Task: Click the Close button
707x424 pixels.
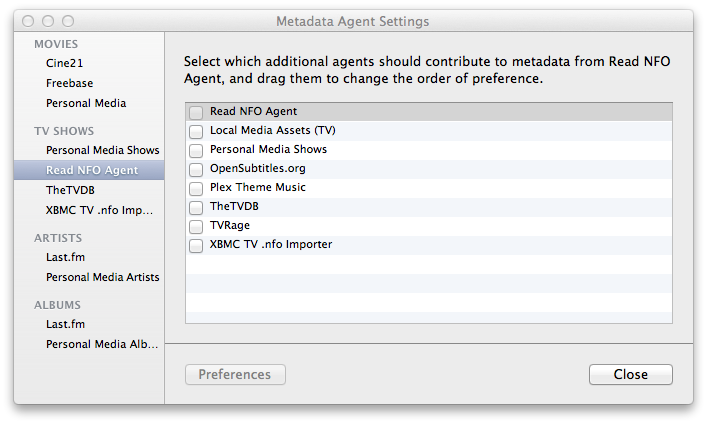Action: point(630,375)
